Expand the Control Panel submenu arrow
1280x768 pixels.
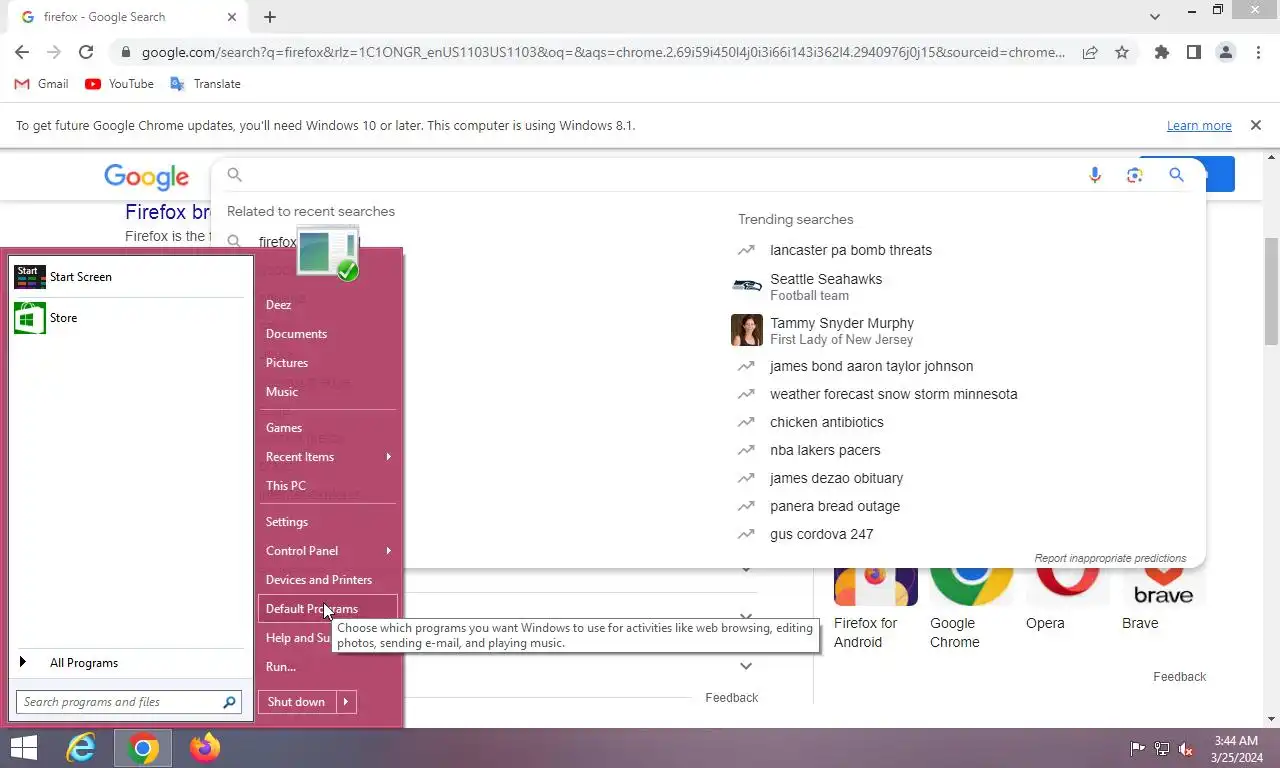point(388,551)
